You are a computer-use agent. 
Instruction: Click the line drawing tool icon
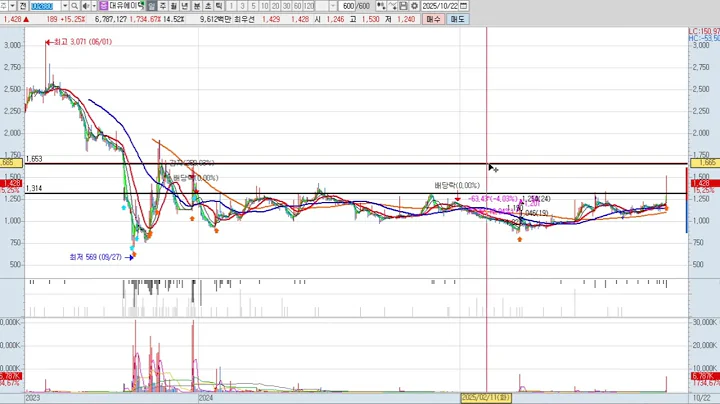click(392, 6)
